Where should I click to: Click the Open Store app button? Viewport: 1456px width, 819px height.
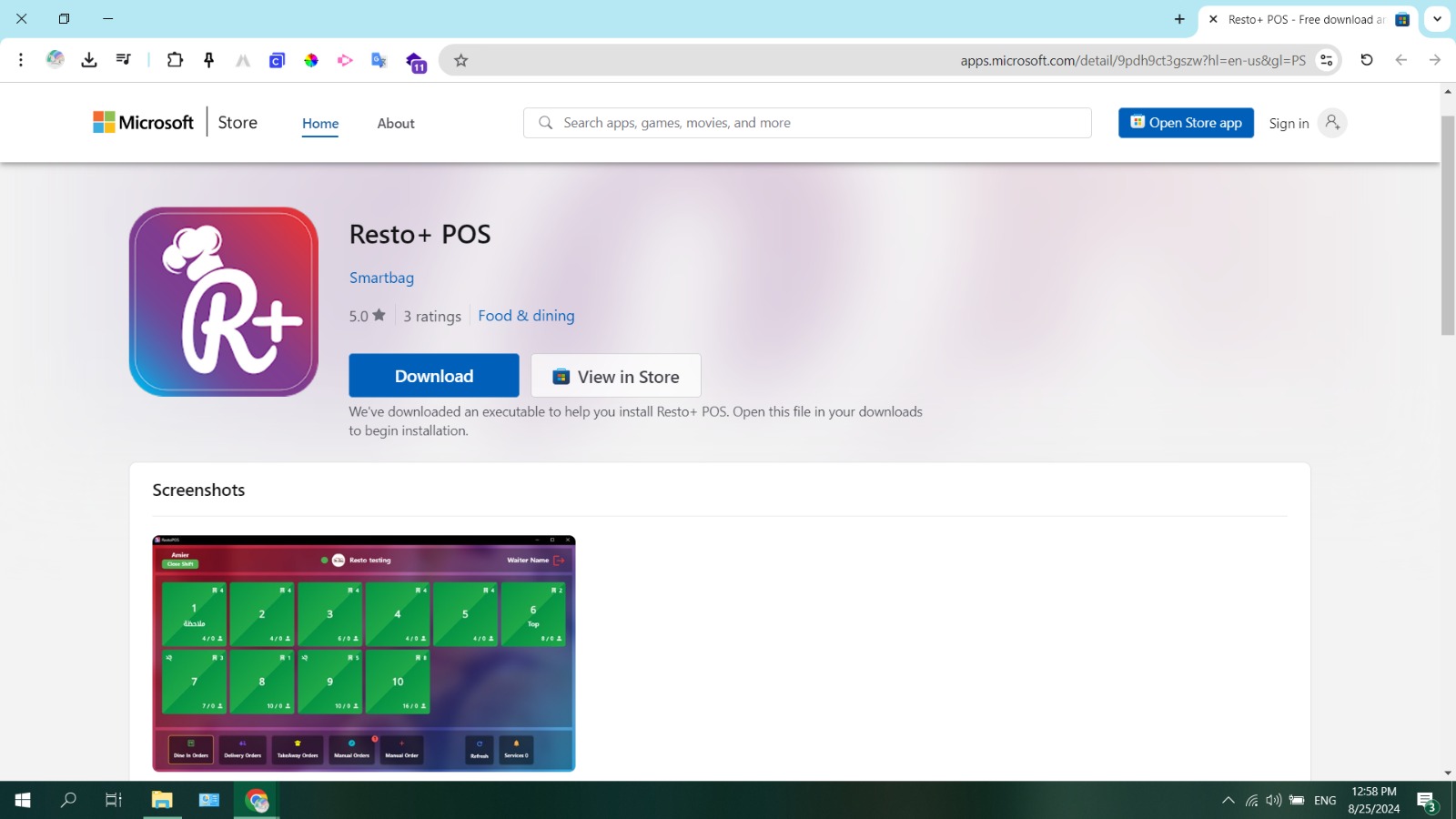[x=1186, y=122]
